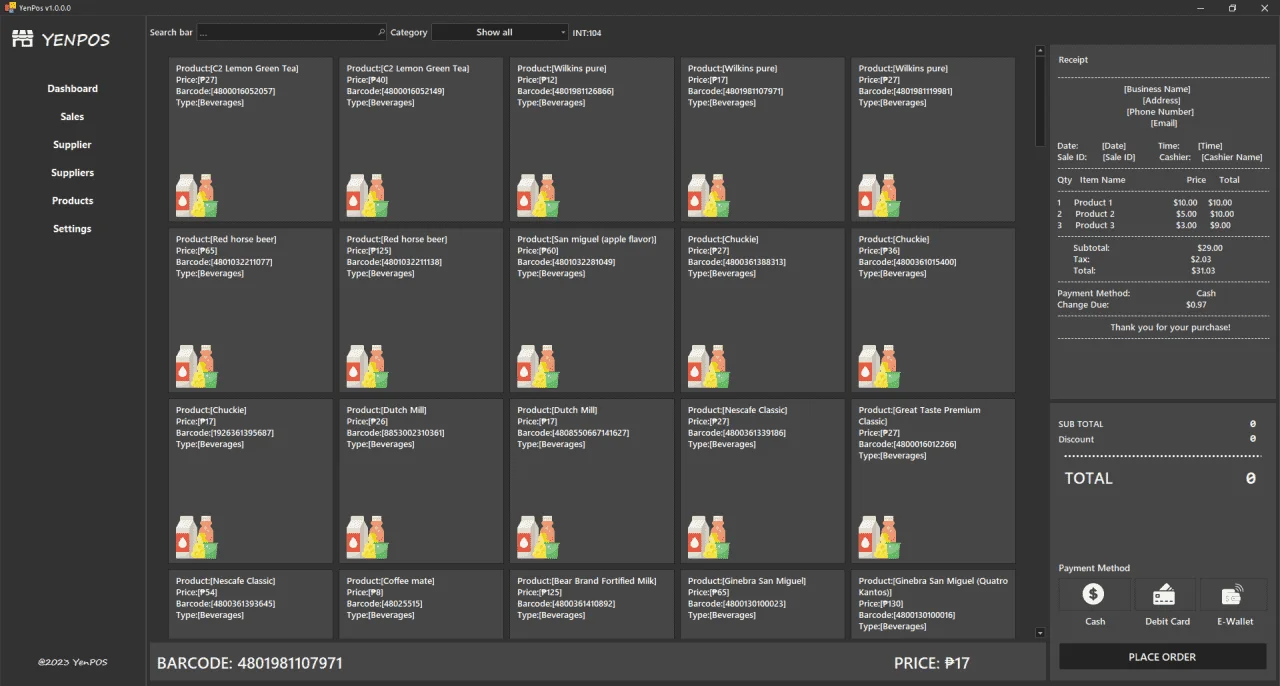Select the E-Wallet payment icon
This screenshot has height=686, width=1280.
[1232, 595]
